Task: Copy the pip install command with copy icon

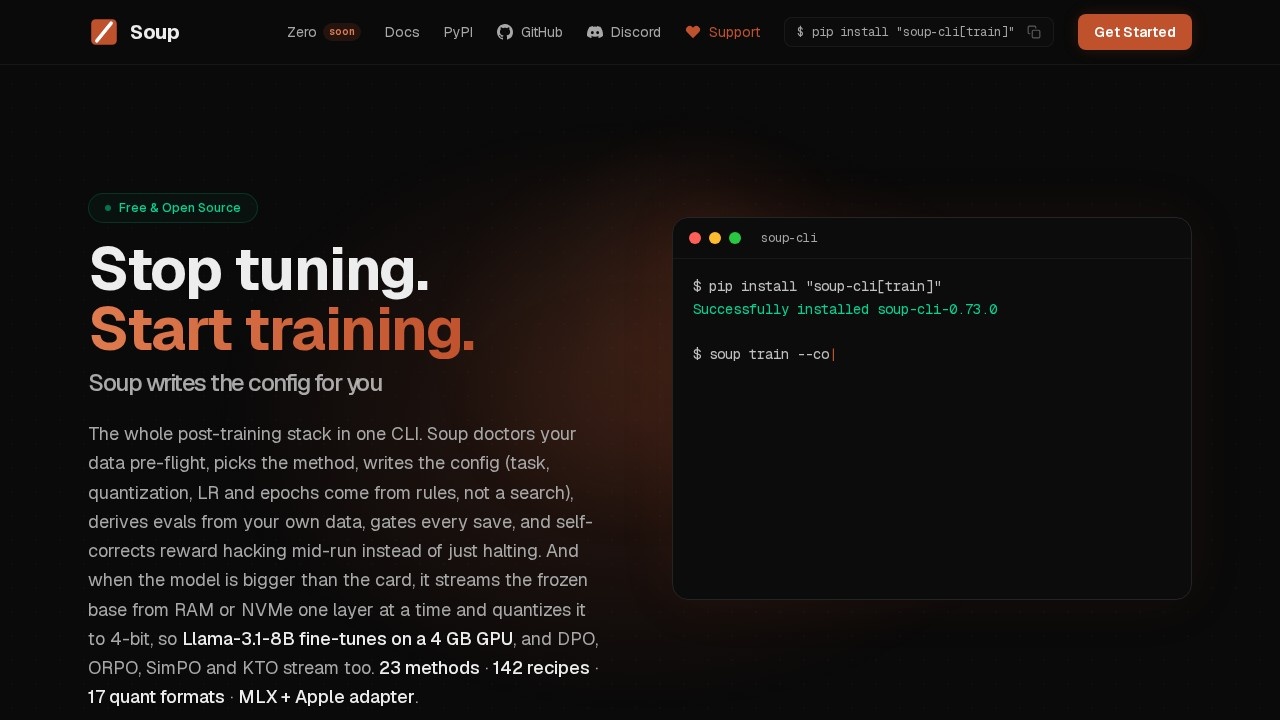Action: (1034, 32)
